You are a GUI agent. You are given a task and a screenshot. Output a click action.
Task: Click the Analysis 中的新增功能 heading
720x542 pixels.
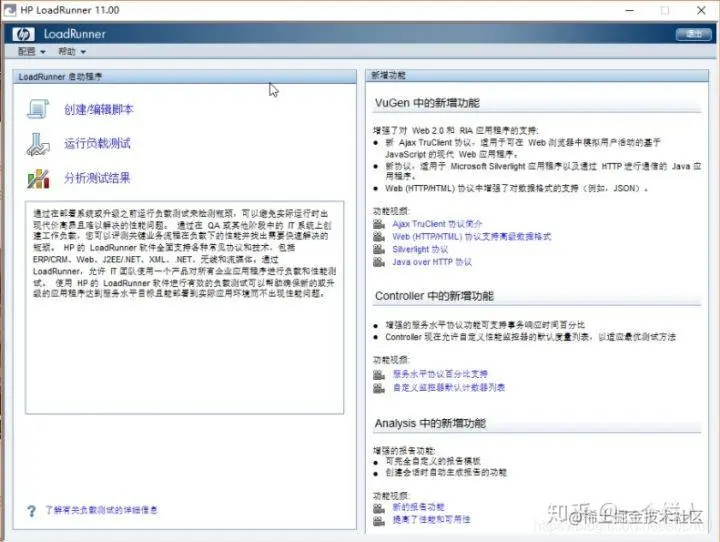430,423
